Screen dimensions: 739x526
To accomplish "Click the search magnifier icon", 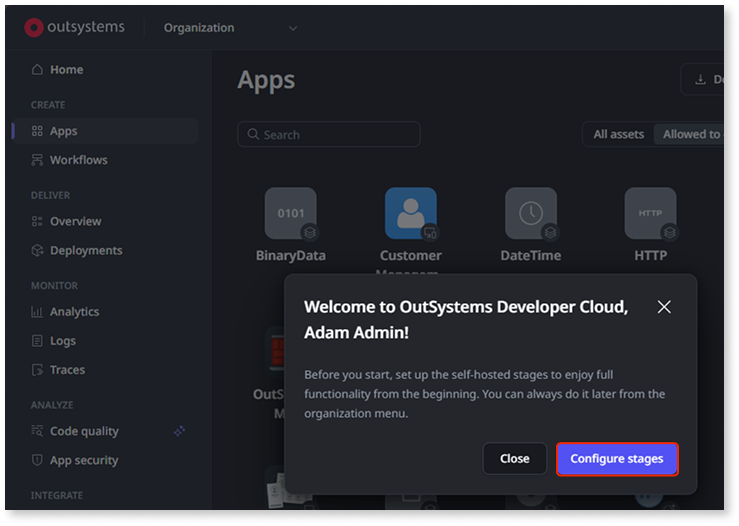I will click(x=253, y=134).
